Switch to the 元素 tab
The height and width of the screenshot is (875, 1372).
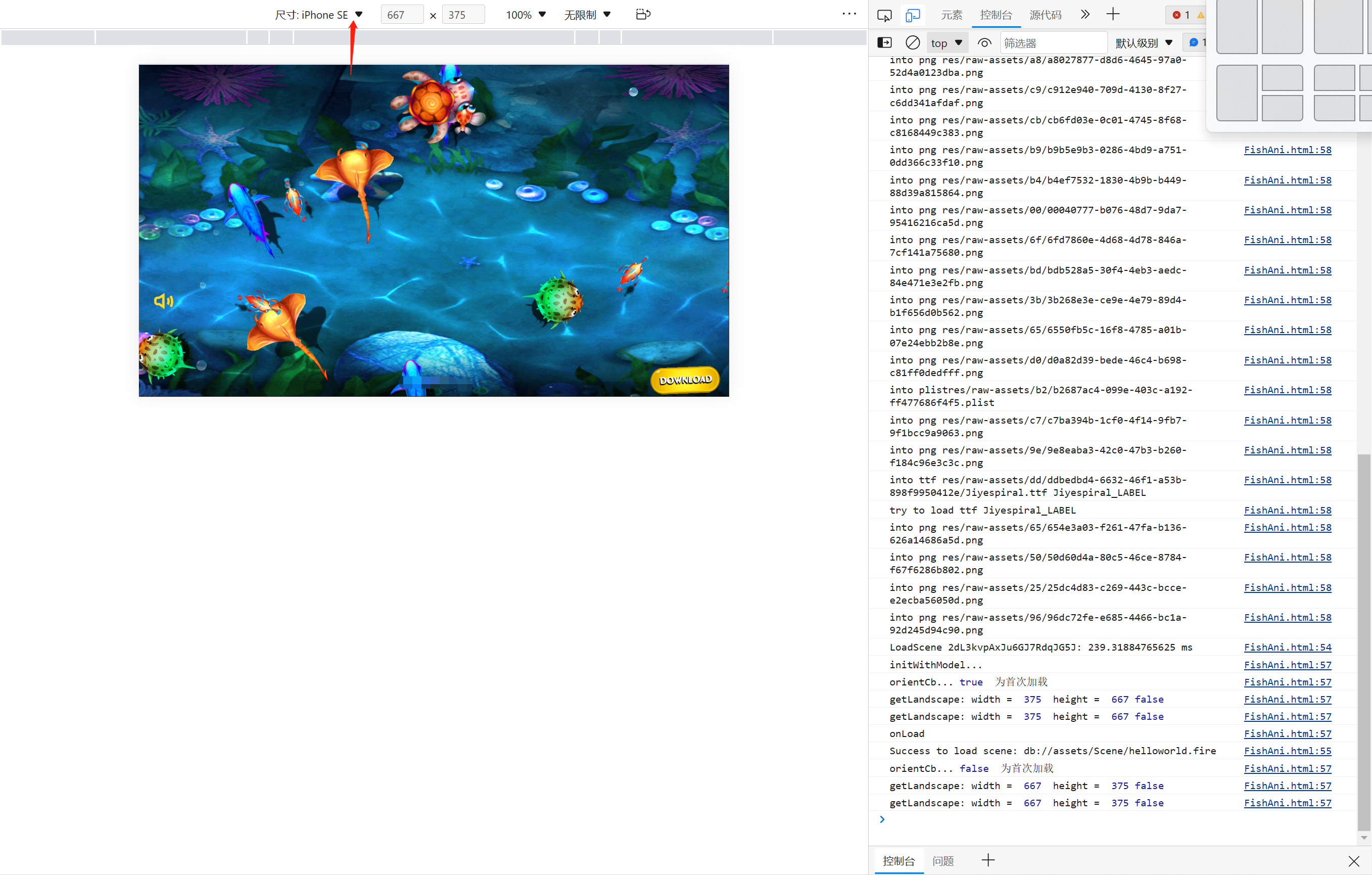click(x=951, y=15)
